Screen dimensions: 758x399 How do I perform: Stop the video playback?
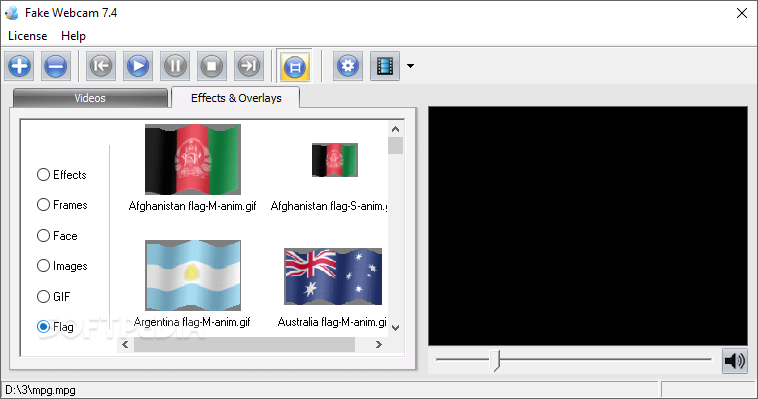coord(212,66)
